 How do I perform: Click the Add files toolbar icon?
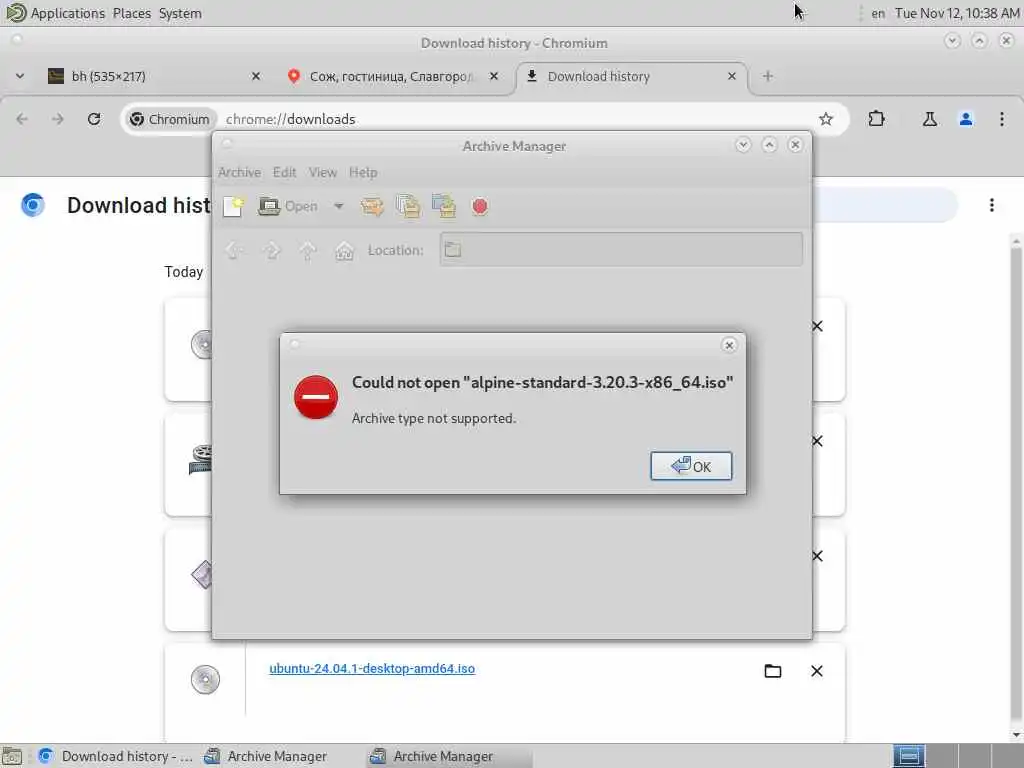click(408, 206)
